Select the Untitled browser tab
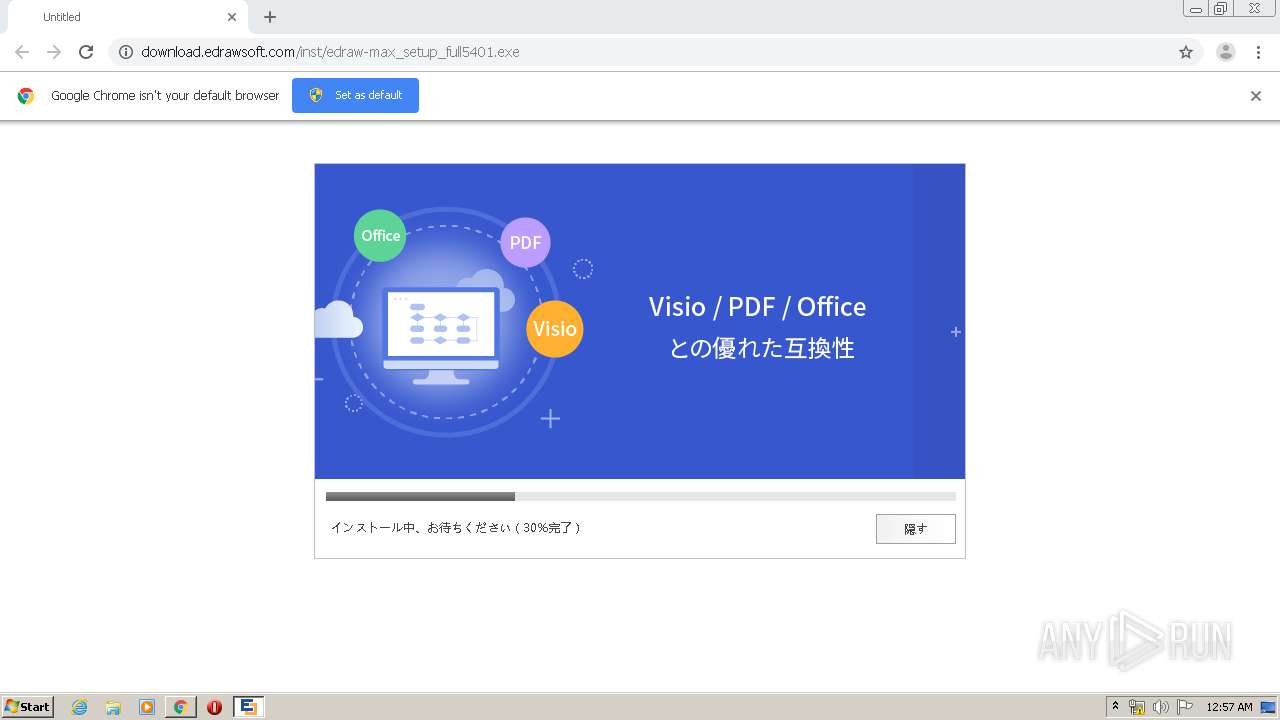Image resolution: width=1280 pixels, height=720 pixels. pos(128,17)
